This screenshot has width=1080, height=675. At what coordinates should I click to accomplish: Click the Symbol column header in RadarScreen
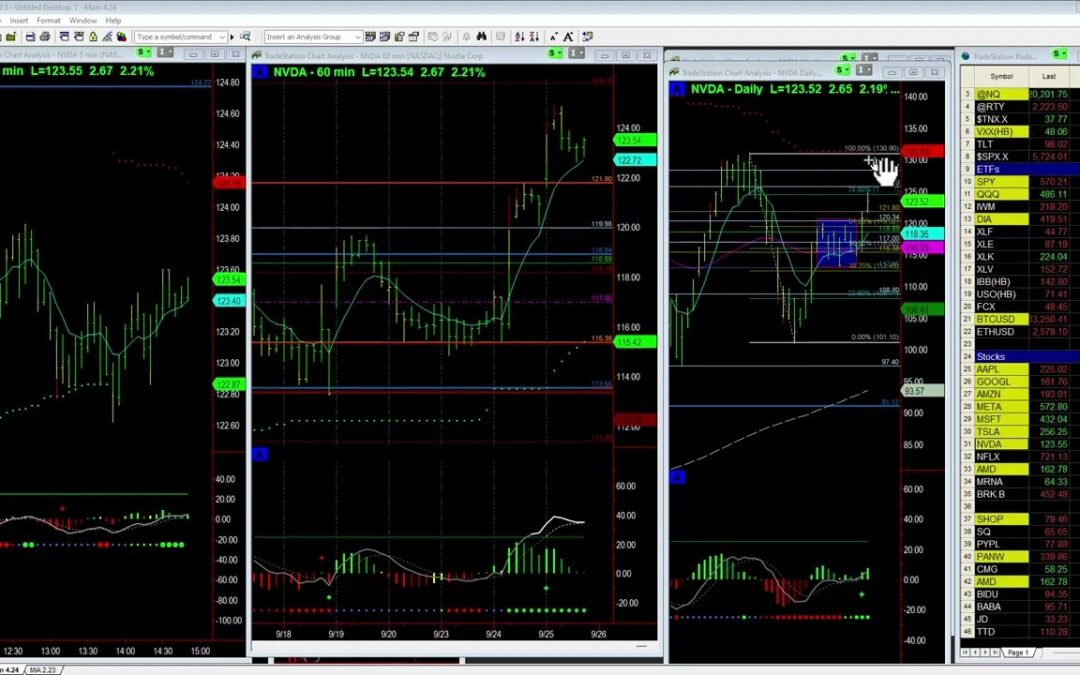coord(1001,76)
